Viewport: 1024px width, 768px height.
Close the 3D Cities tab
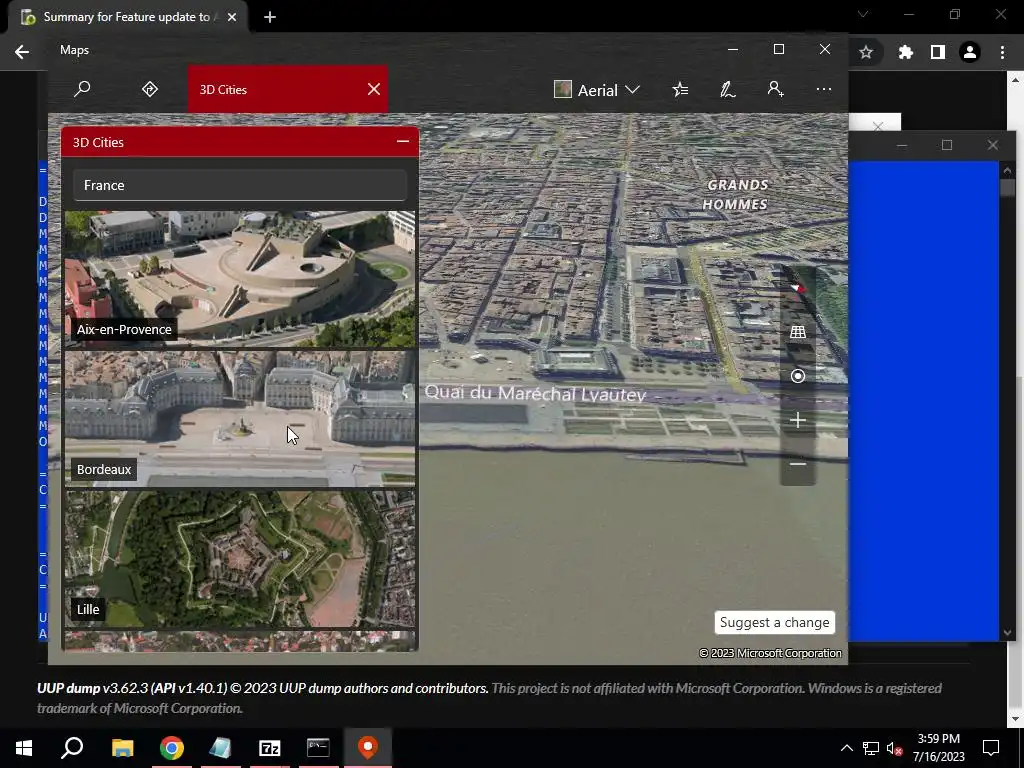[x=374, y=89]
